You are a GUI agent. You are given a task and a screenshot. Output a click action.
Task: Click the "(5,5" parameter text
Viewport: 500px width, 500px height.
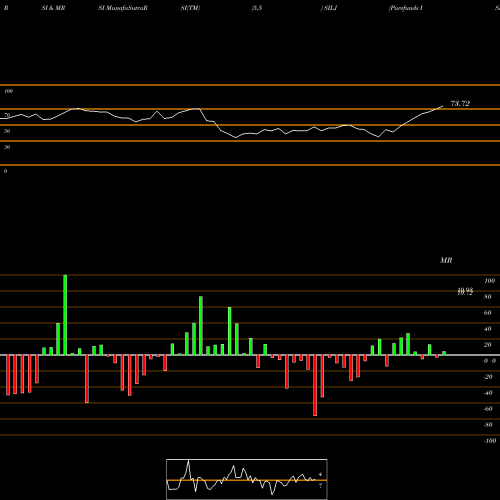pos(257,8)
